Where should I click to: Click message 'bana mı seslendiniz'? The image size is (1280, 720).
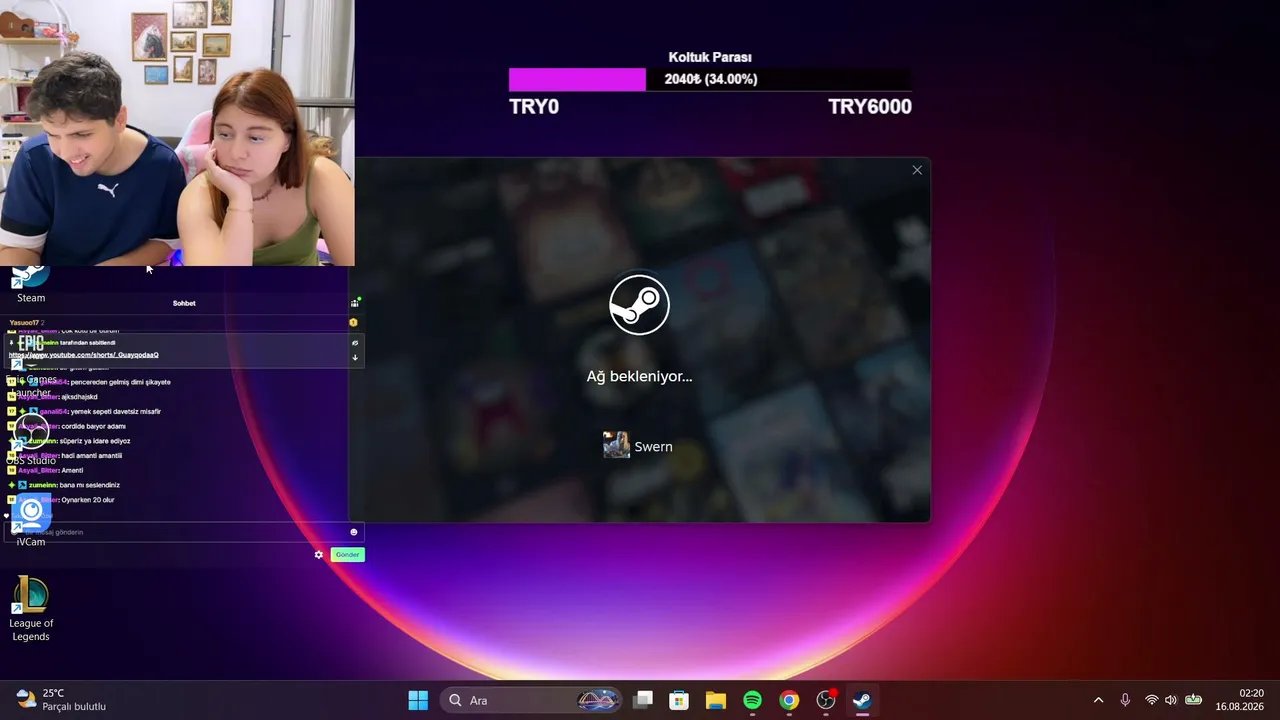point(90,485)
